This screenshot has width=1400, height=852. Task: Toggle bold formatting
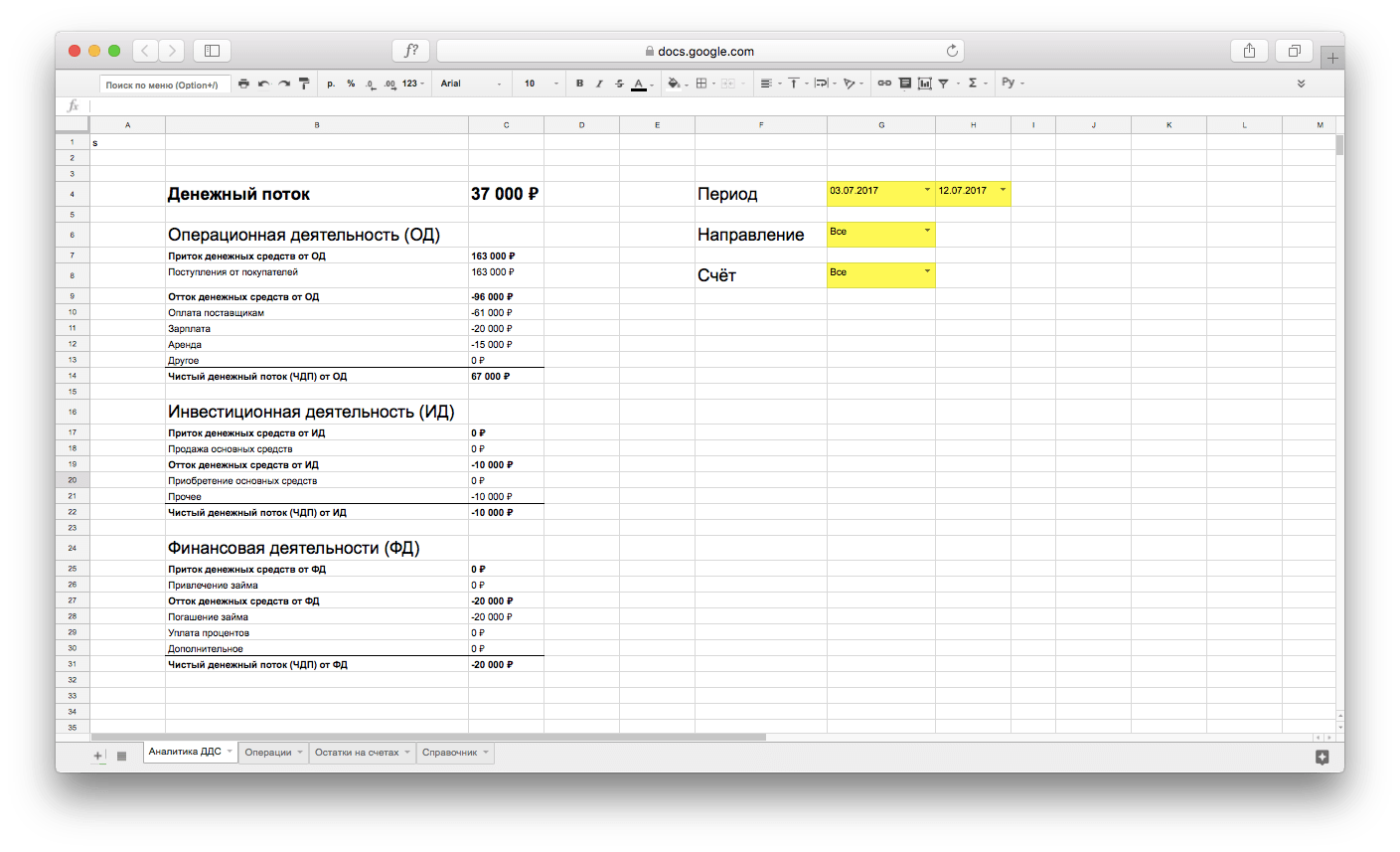pyautogui.click(x=580, y=84)
